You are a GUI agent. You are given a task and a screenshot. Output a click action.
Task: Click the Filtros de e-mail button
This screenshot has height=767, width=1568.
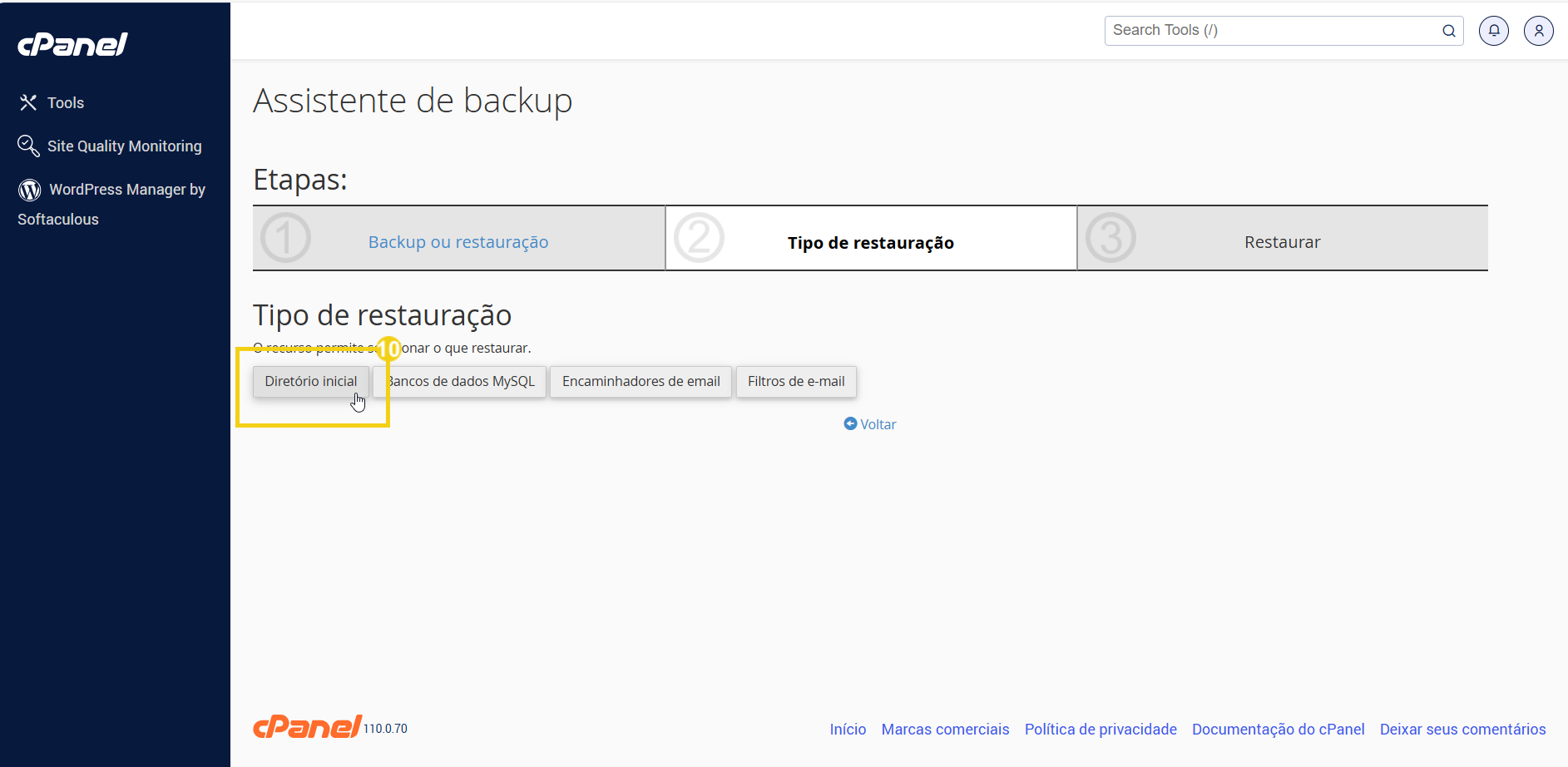pyautogui.click(x=796, y=381)
